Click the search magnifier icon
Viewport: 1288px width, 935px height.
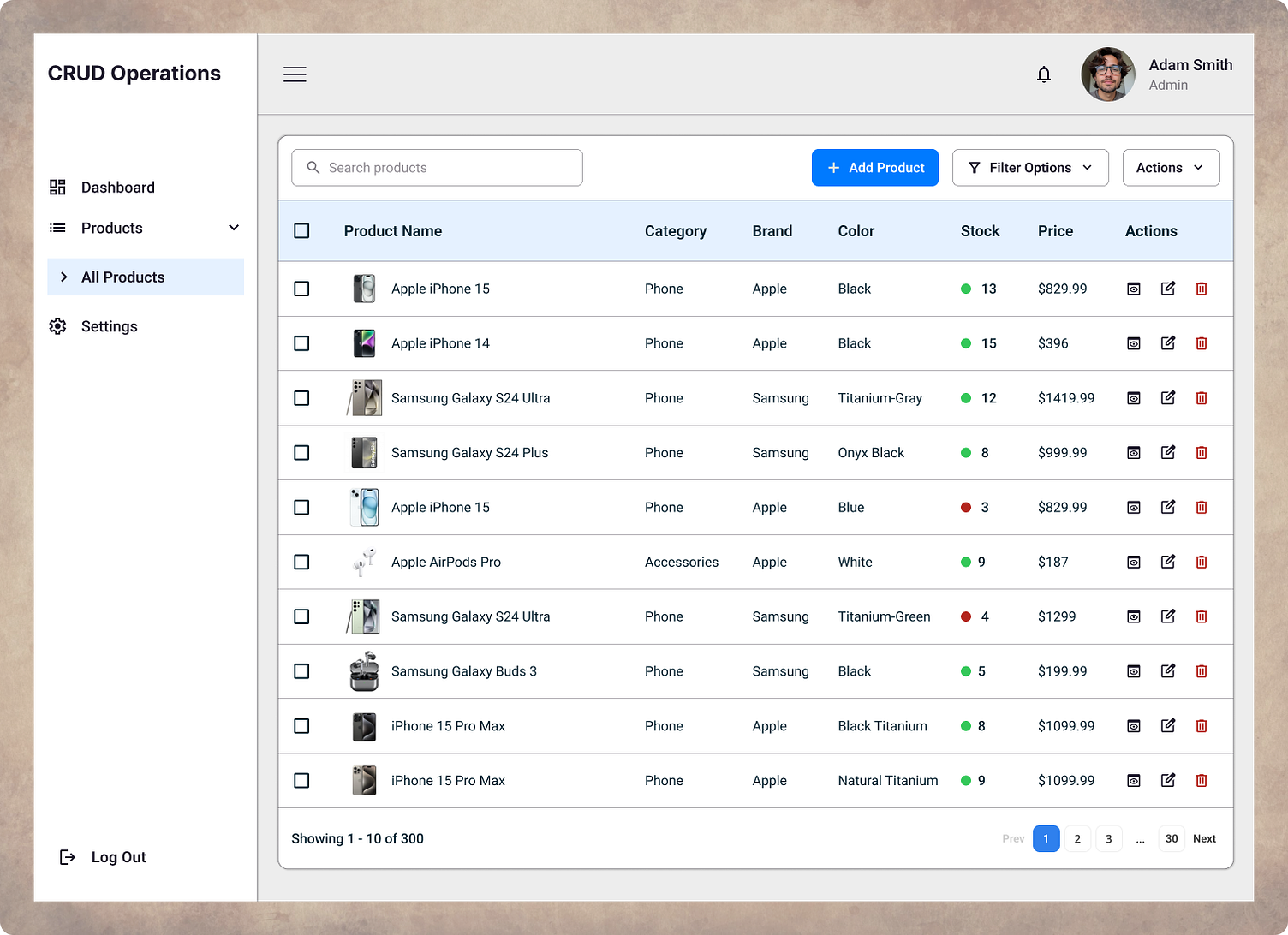pos(313,168)
